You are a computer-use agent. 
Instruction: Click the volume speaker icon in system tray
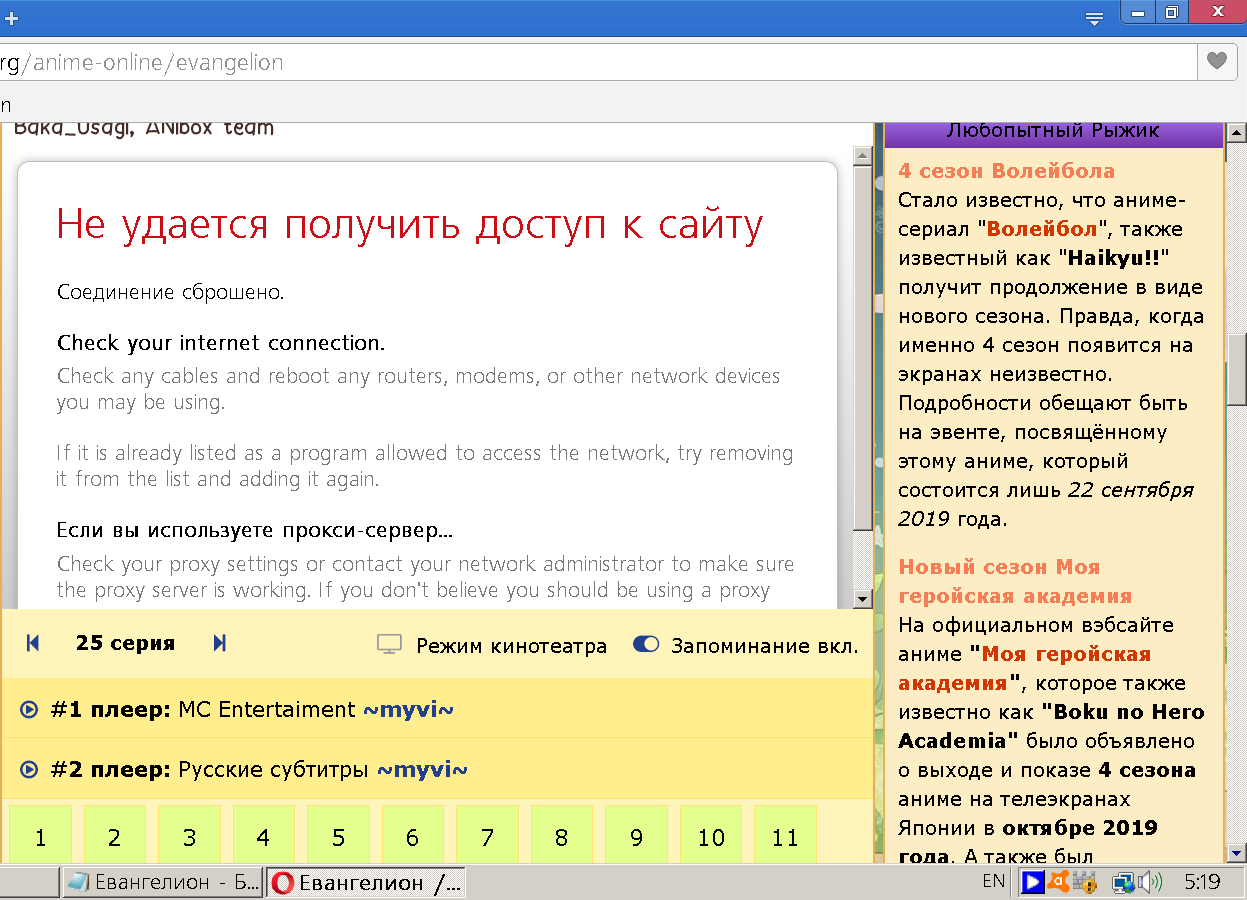click(1152, 883)
